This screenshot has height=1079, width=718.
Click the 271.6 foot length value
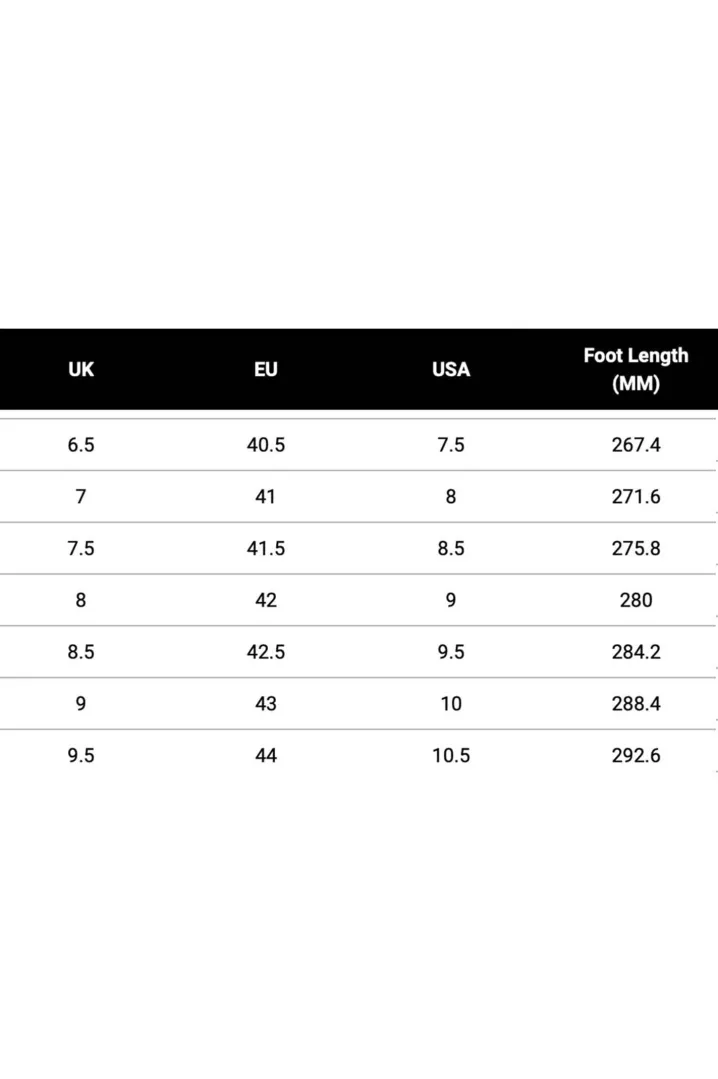pos(636,496)
